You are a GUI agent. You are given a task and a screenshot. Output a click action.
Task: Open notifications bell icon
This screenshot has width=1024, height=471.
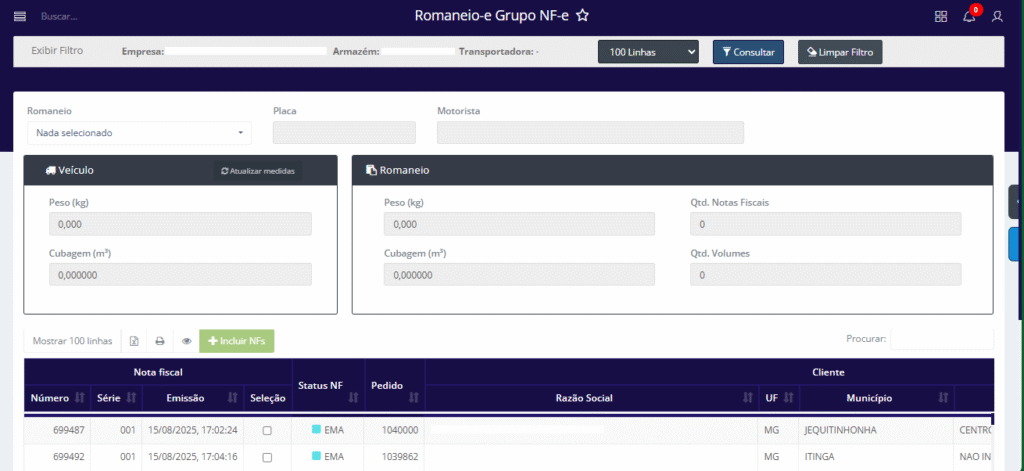tap(969, 16)
